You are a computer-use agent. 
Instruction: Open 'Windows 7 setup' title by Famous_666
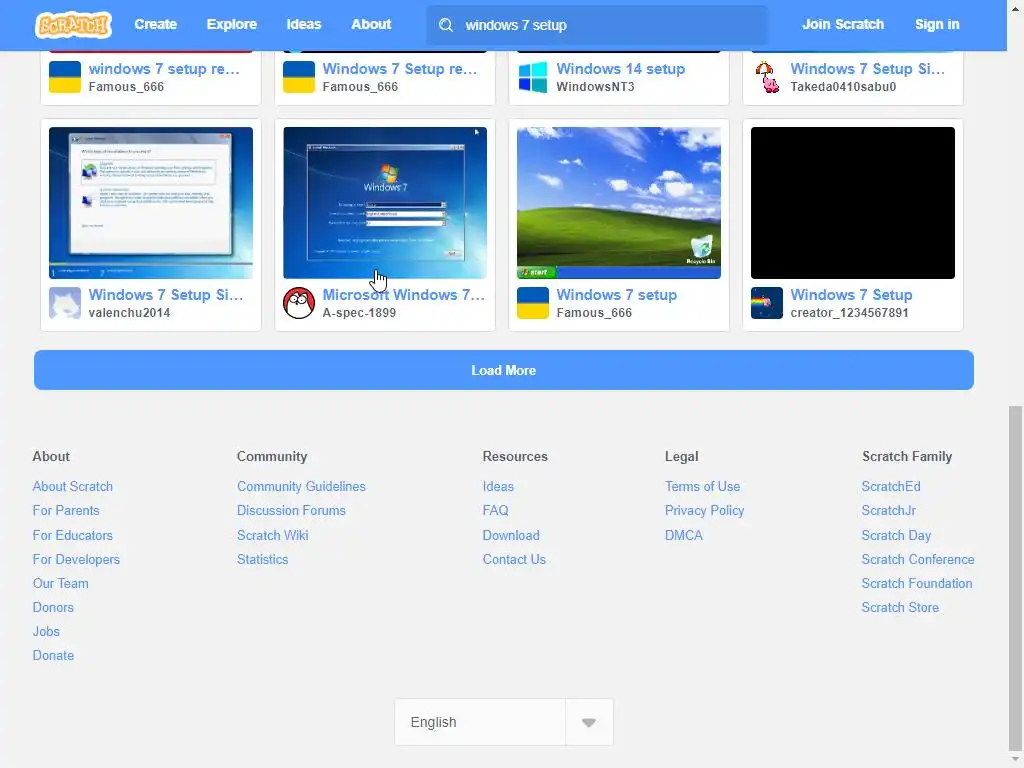click(x=616, y=295)
